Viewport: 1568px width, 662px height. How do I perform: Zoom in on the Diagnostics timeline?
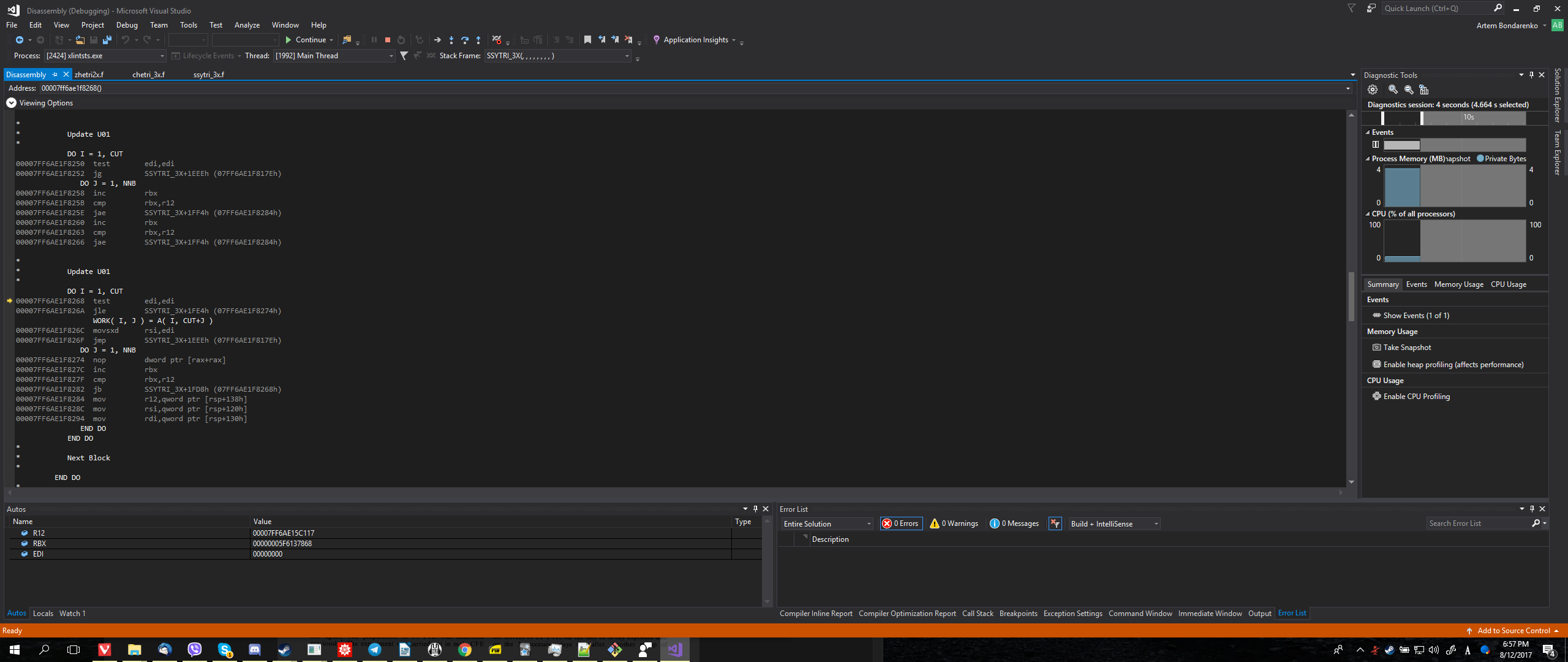[x=1392, y=89]
